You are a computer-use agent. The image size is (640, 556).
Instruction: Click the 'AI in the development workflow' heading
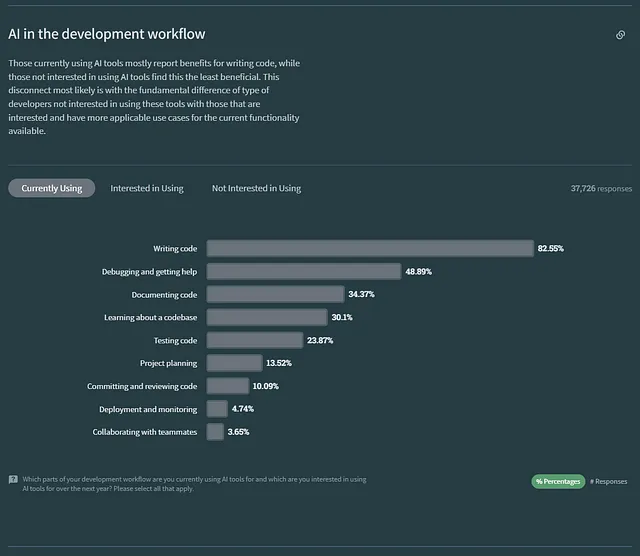tap(107, 34)
